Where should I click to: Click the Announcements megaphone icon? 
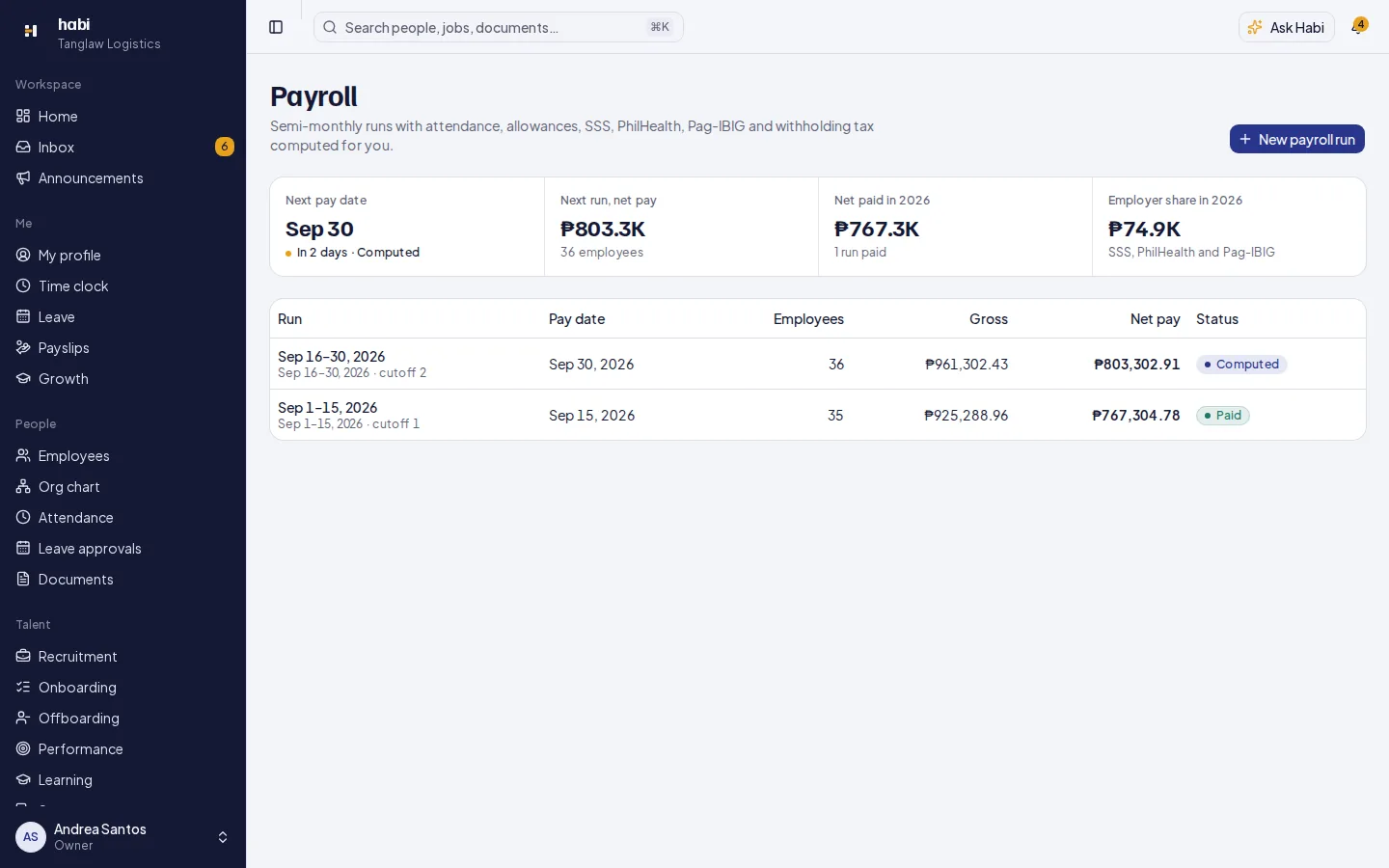point(23,177)
